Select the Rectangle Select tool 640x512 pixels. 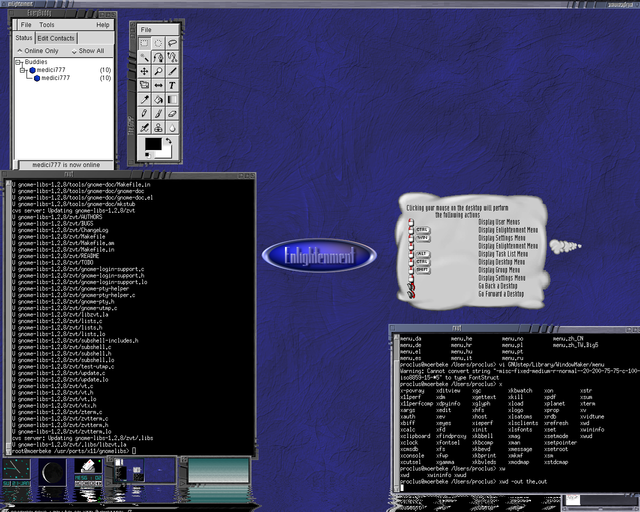[x=145, y=44]
